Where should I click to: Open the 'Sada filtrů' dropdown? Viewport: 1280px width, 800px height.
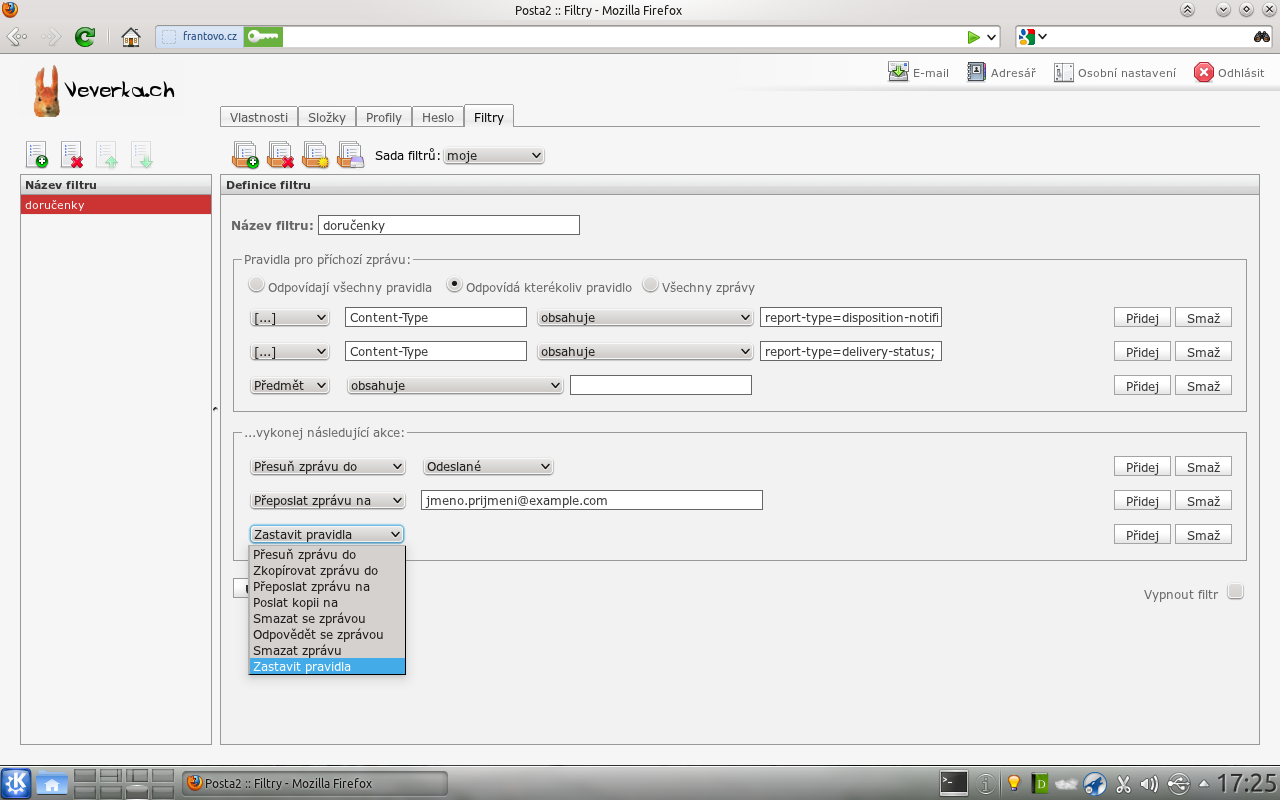pos(494,156)
